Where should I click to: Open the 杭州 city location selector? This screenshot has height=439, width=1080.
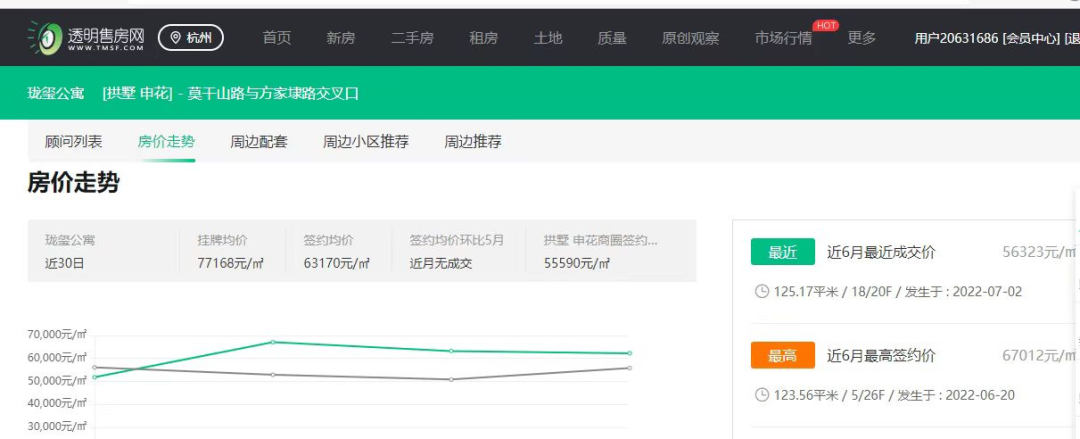[191, 38]
